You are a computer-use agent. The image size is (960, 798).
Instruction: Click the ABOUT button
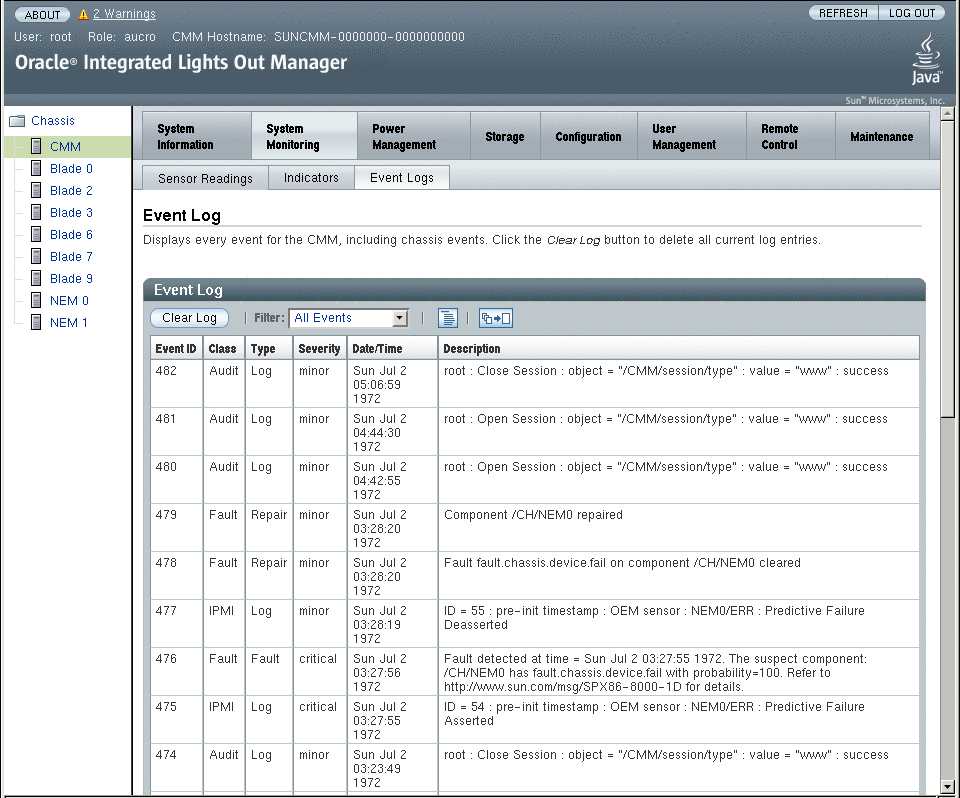click(x=42, y=14)
